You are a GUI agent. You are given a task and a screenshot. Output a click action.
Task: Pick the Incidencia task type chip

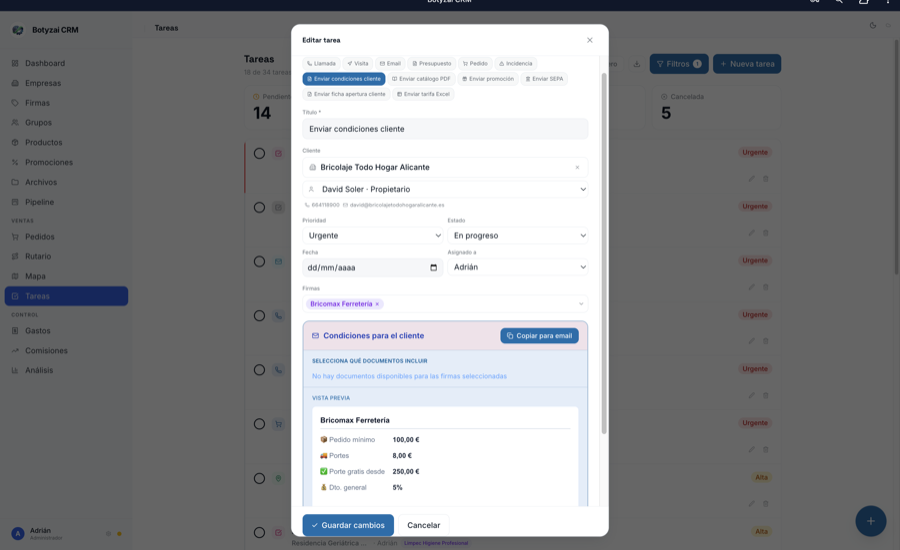coord(515,64)
